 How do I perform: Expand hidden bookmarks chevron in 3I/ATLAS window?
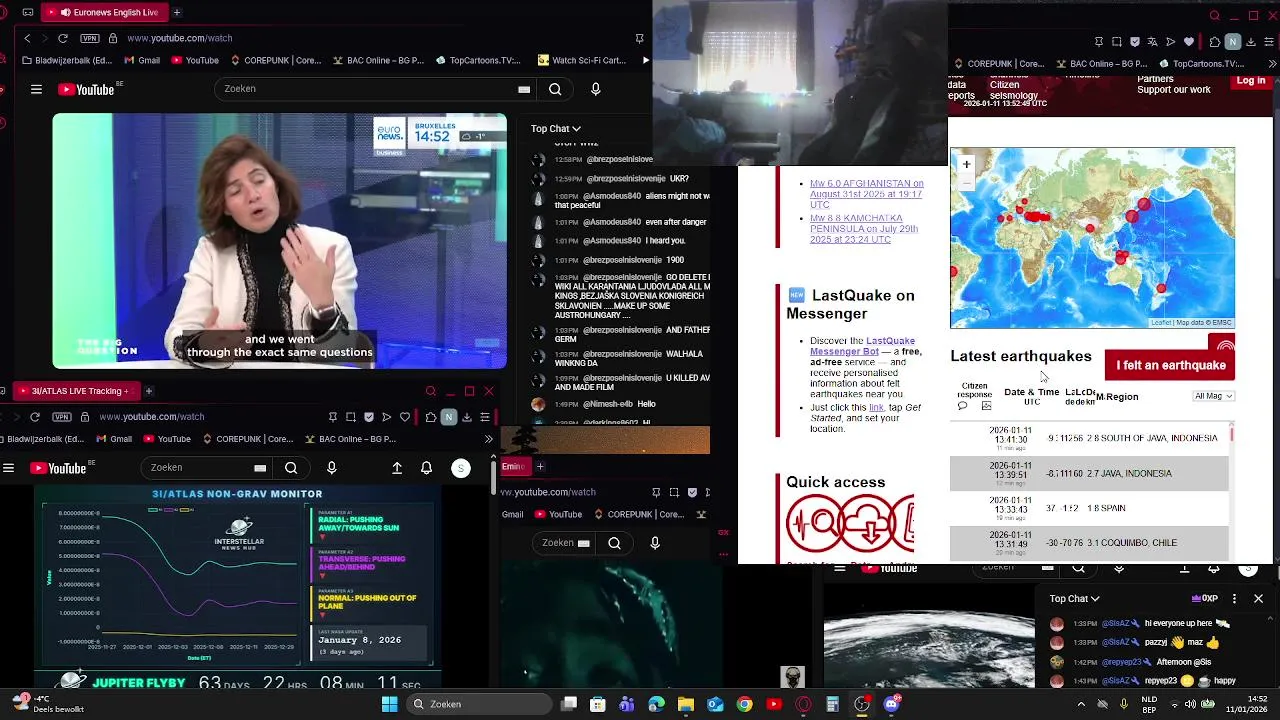click(x=488, y=439)
